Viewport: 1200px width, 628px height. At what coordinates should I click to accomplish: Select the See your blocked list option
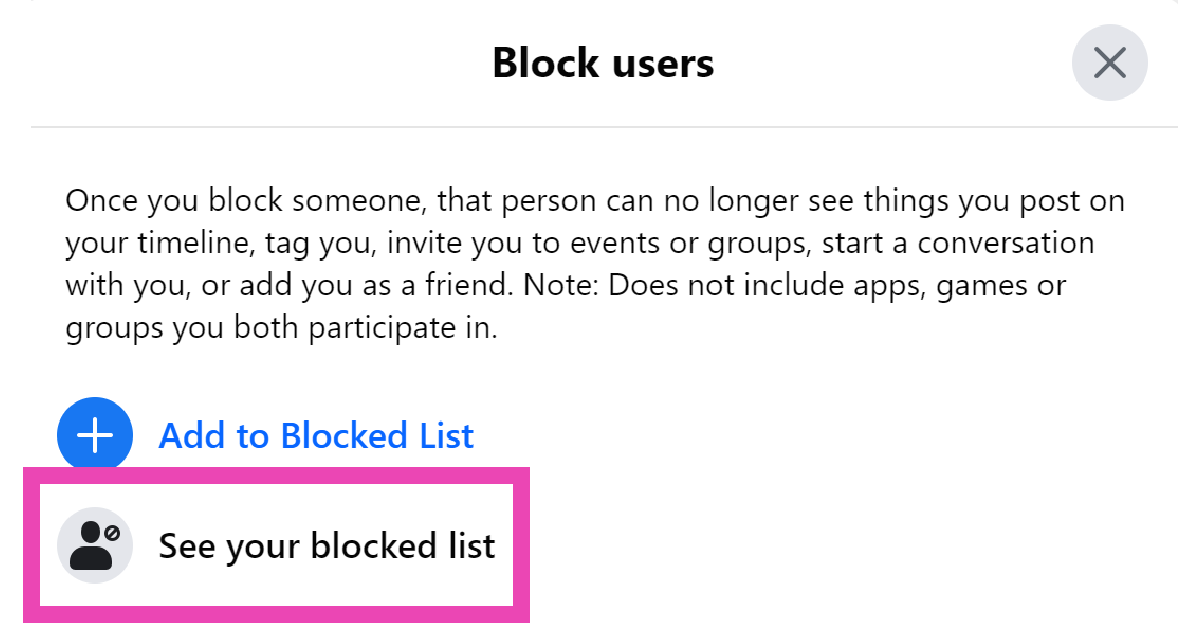coord(327,545)
